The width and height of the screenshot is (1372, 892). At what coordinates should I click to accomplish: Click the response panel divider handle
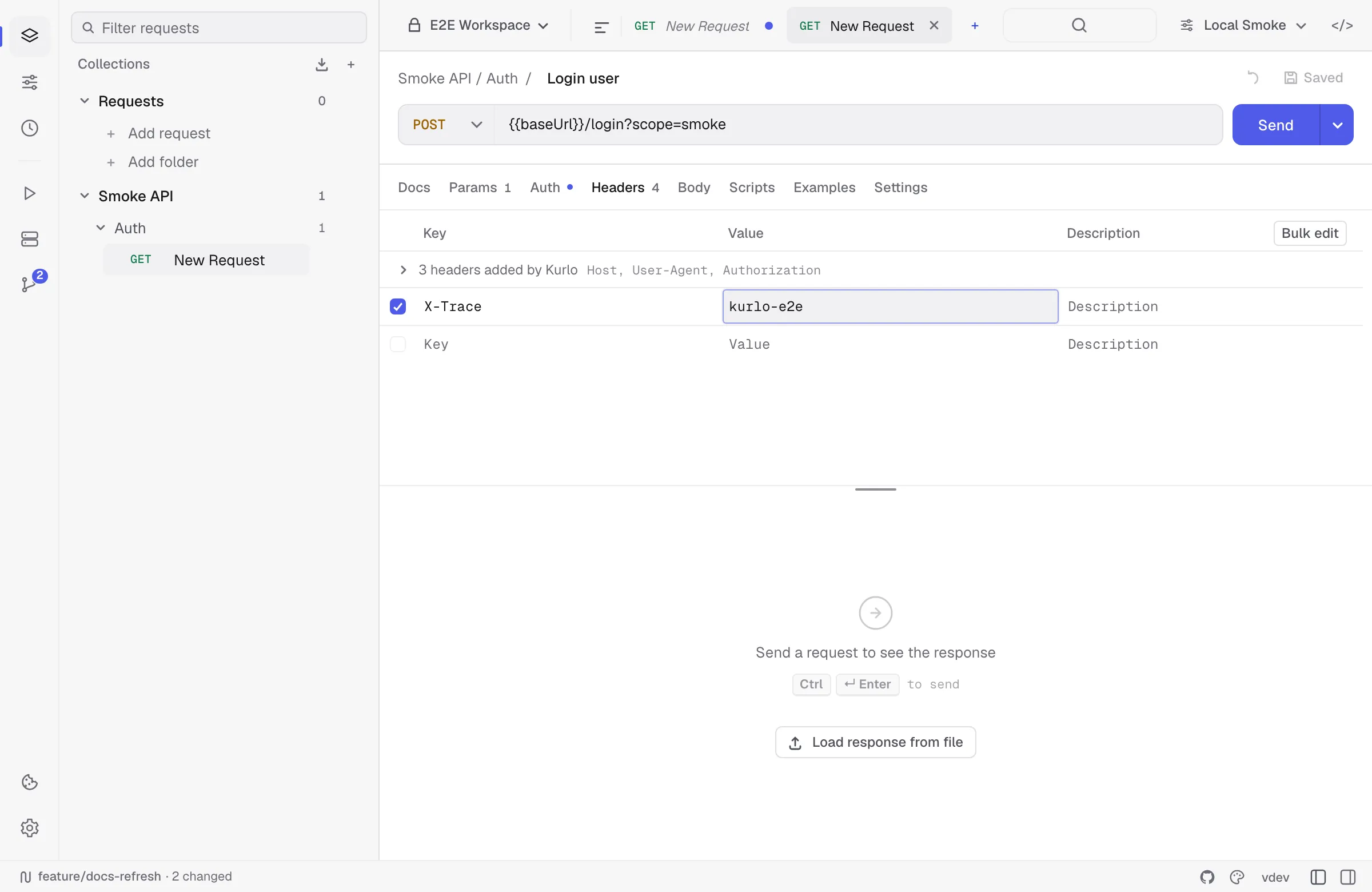pyautogui.click(x=875, y=489)
